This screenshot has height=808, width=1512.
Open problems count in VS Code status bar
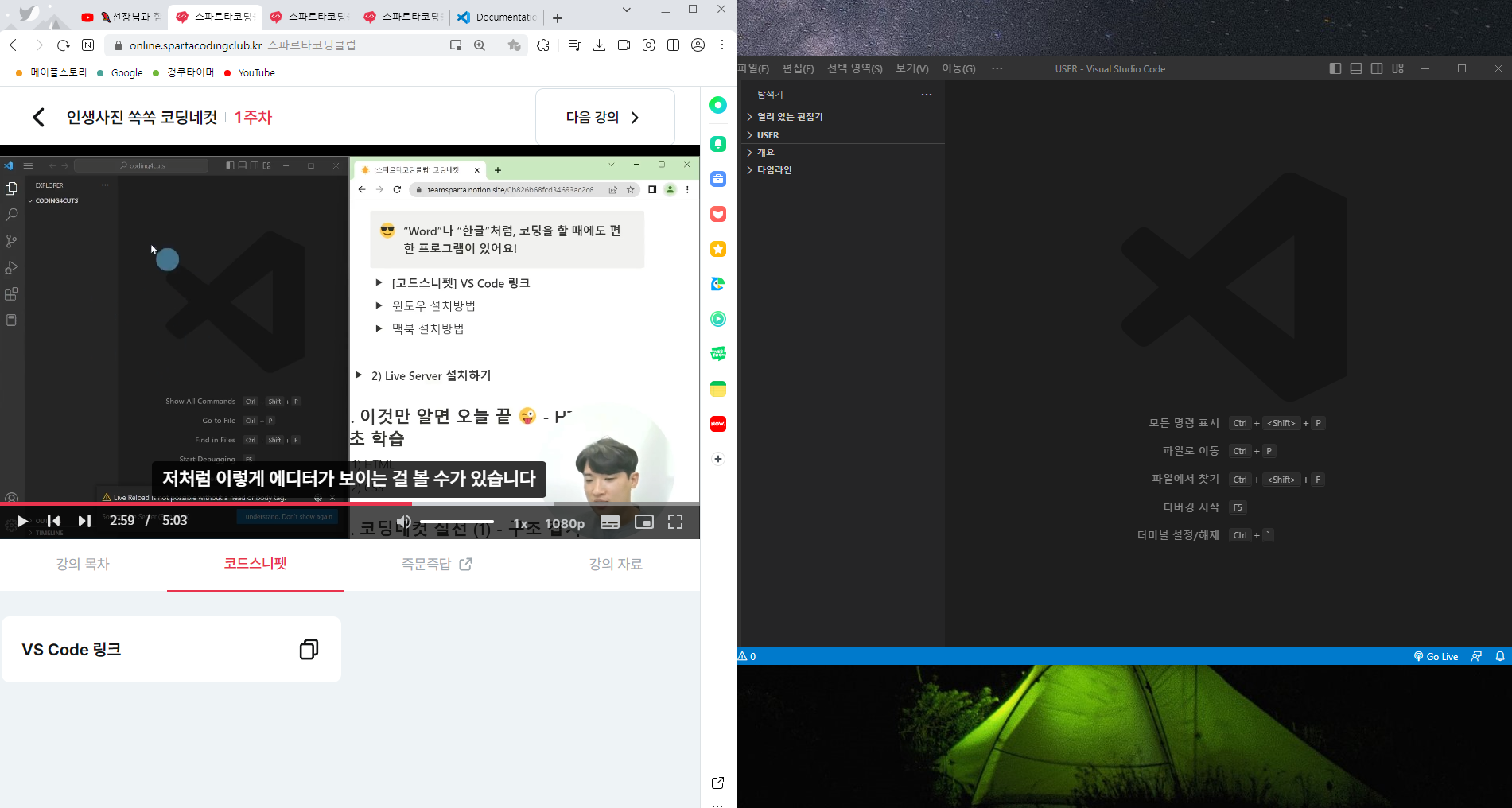point(748,657)
